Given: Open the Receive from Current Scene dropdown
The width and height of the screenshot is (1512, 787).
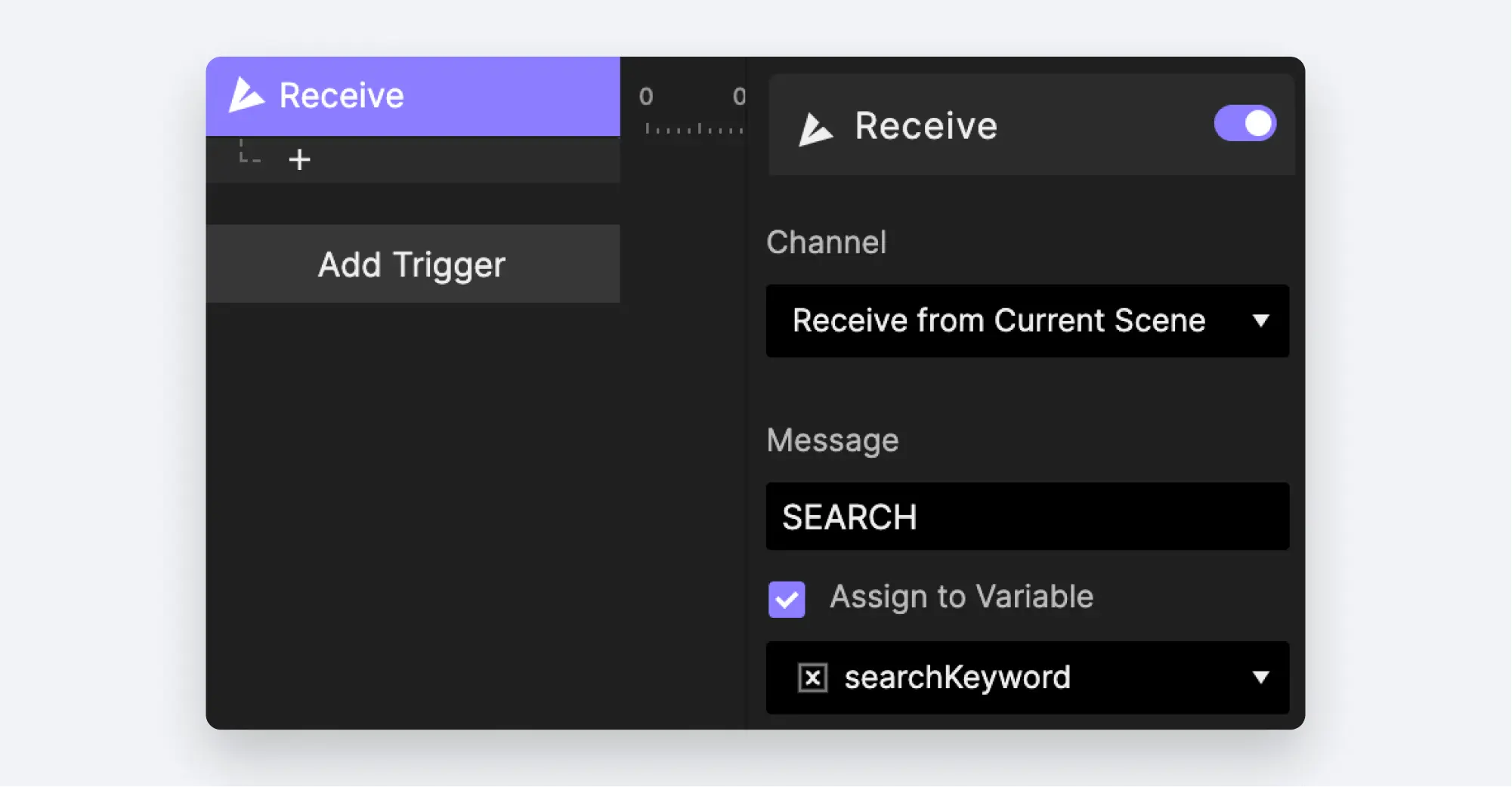Looking at the screenshot, I should coord(1027,321).
